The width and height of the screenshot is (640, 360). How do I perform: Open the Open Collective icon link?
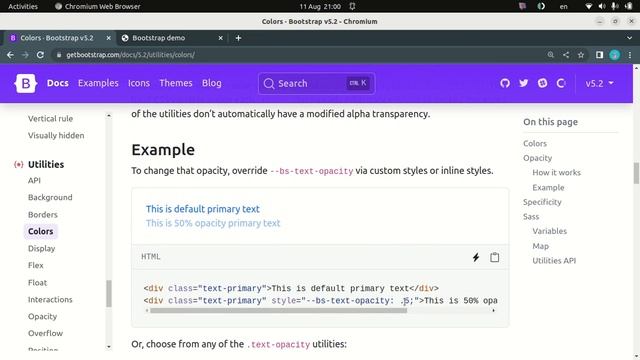coord(561,83)
